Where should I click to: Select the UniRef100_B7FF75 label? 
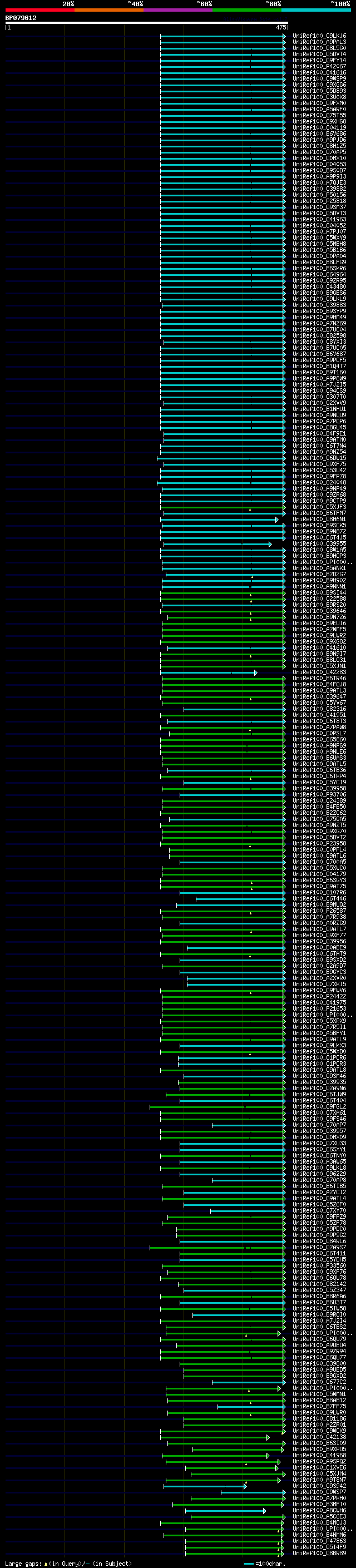pos(319,1406)
